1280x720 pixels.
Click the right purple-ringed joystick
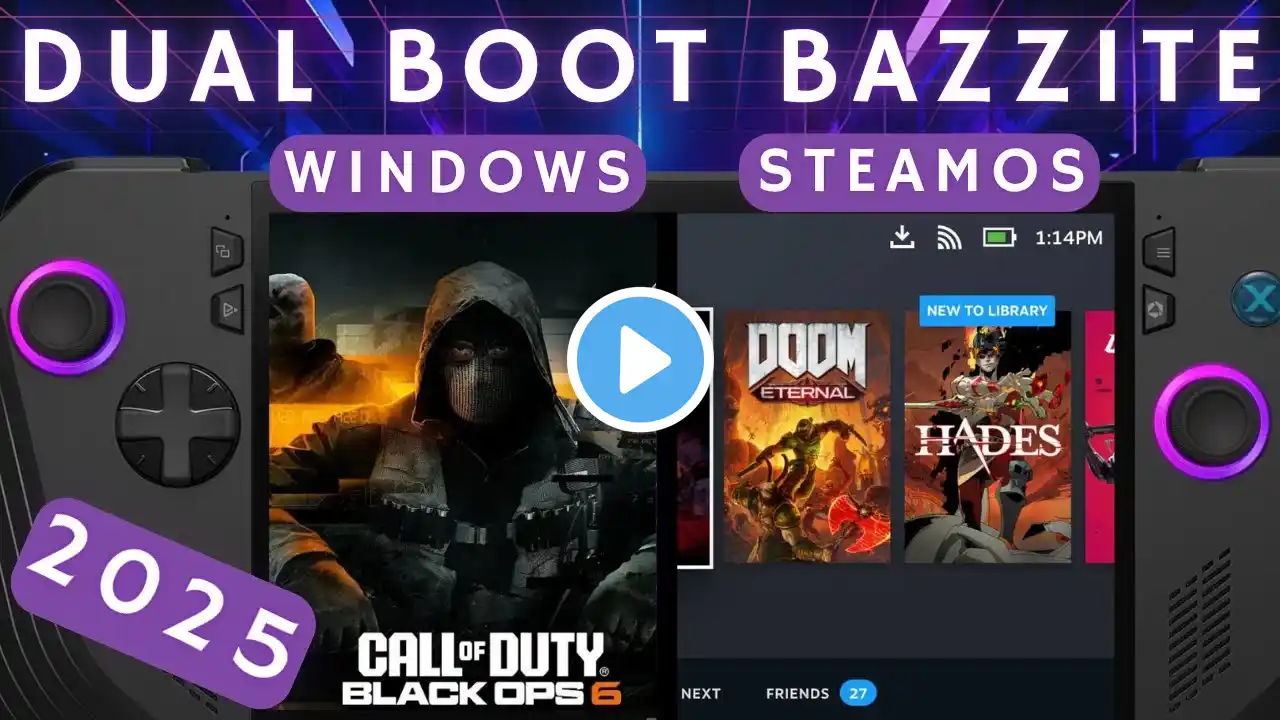pos(1211,421)
